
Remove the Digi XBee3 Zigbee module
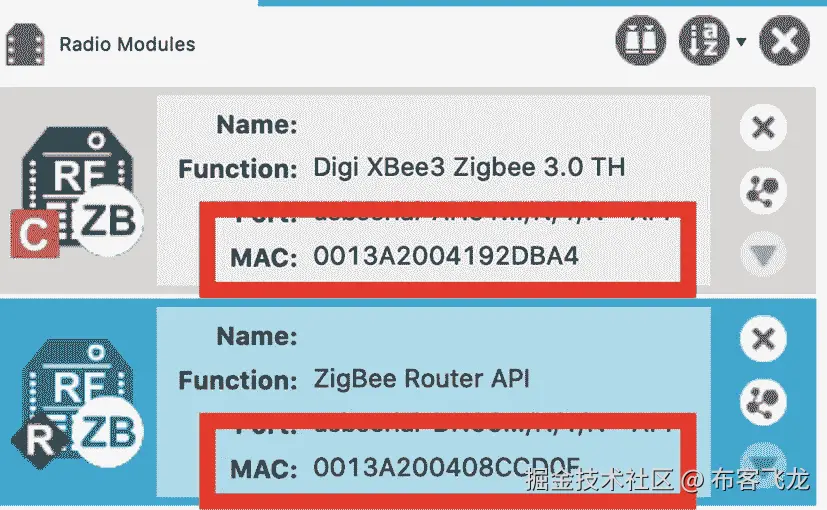(763, 128)
